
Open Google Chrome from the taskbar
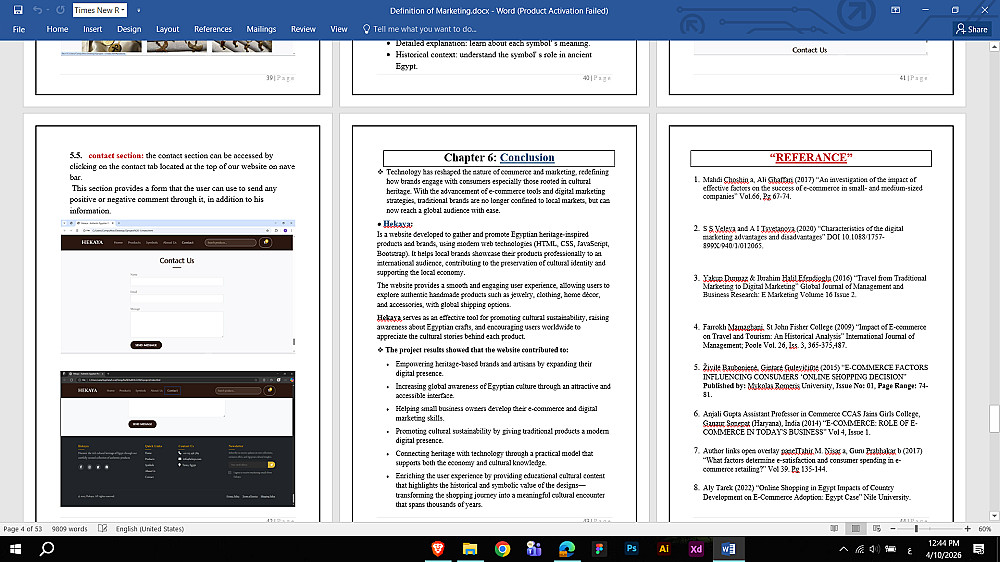click(x=503, y=549)
